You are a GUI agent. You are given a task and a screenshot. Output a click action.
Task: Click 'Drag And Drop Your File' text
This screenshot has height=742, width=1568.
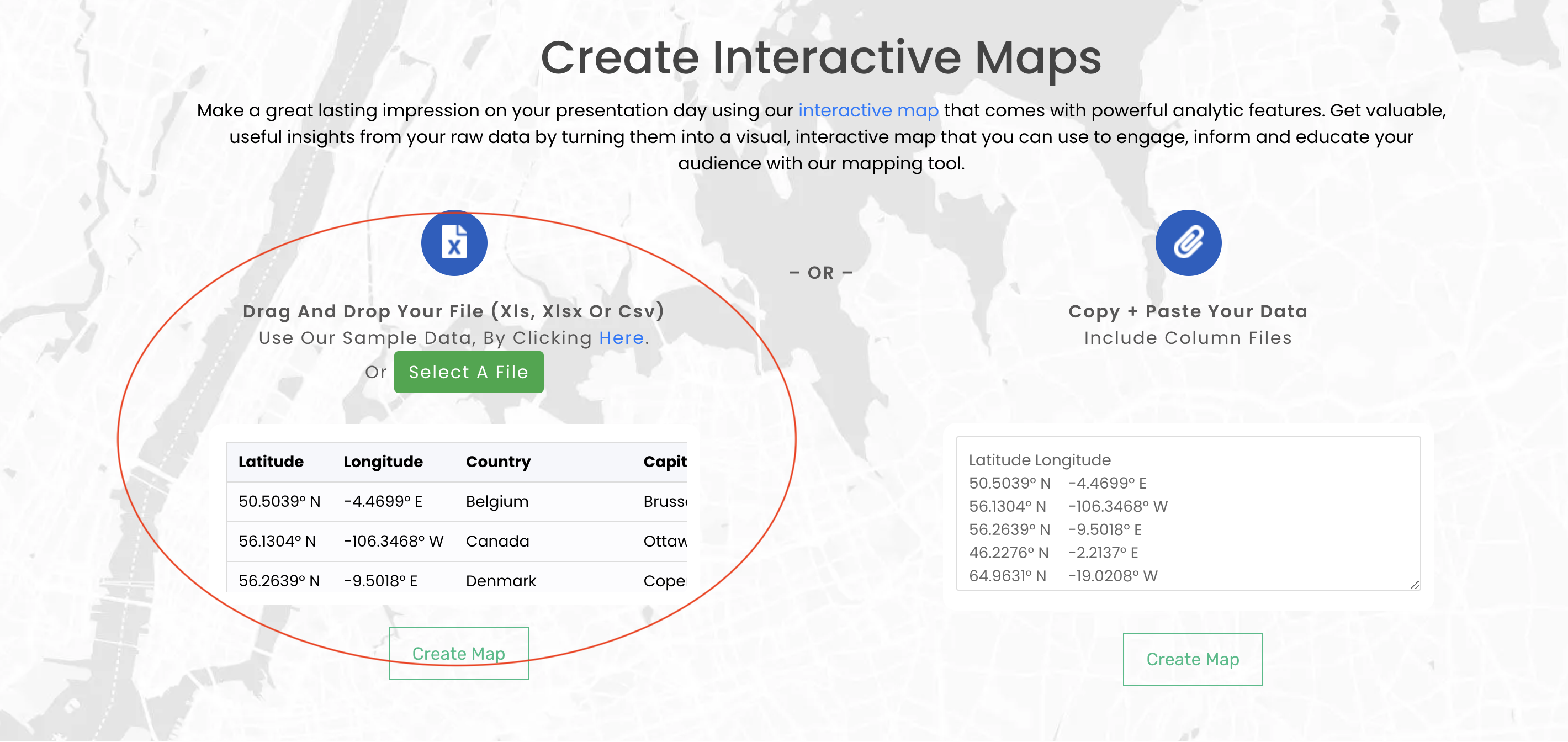pyautogui.click(x=453, y=311)
